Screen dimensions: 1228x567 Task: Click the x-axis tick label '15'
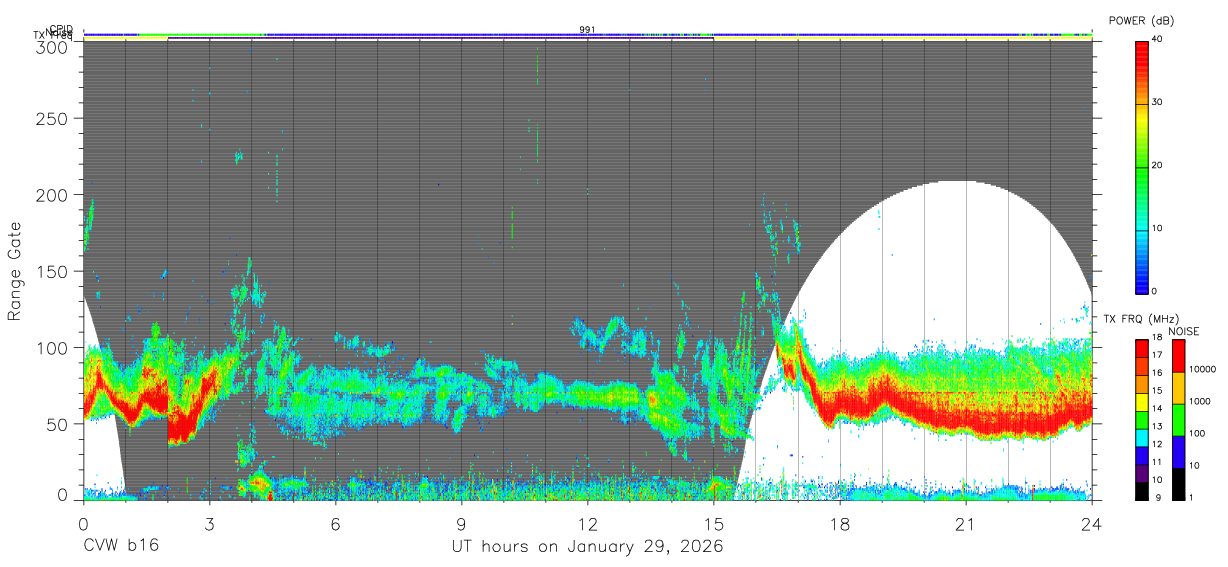pyautogui.click(x=714, y=524)
